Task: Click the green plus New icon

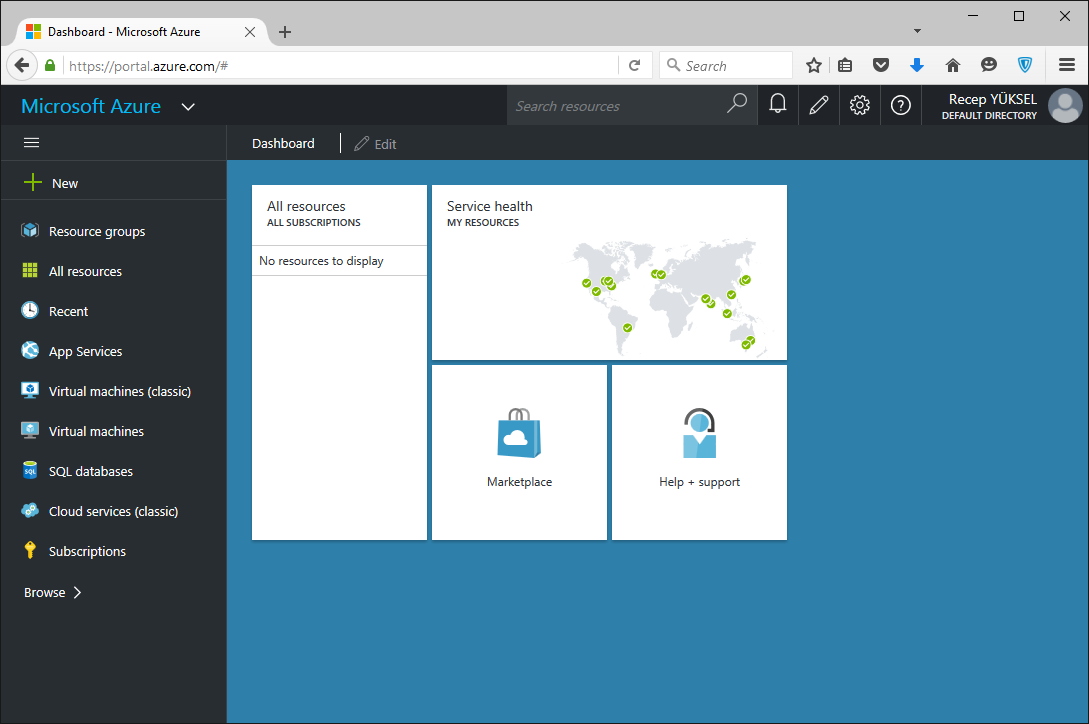Action: click(33, 183)
